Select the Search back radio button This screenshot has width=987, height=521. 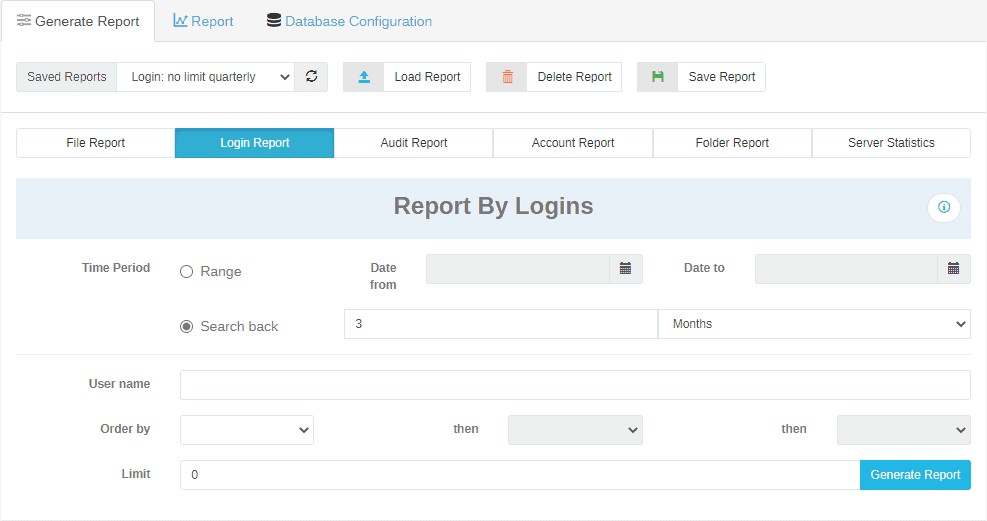point(187,327)
